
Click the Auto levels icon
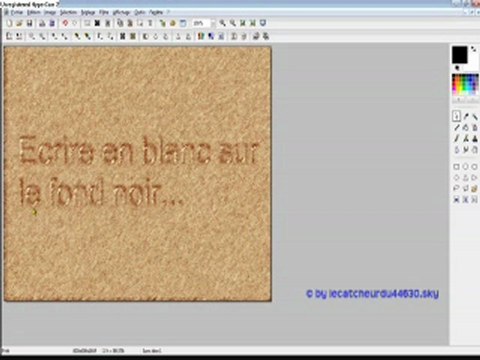(x=9, y=36)
